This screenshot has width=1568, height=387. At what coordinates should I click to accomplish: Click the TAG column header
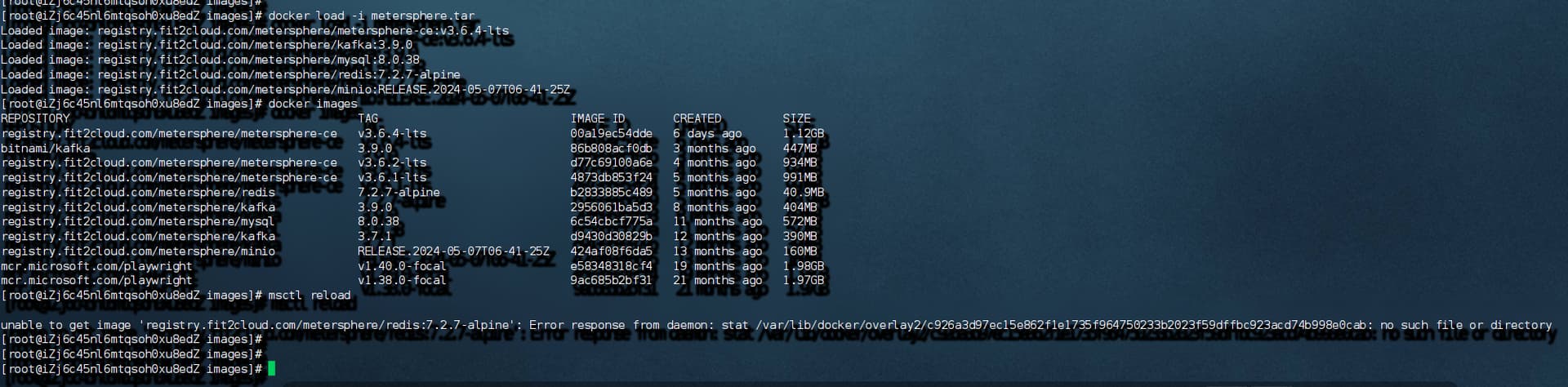[367, 118]
